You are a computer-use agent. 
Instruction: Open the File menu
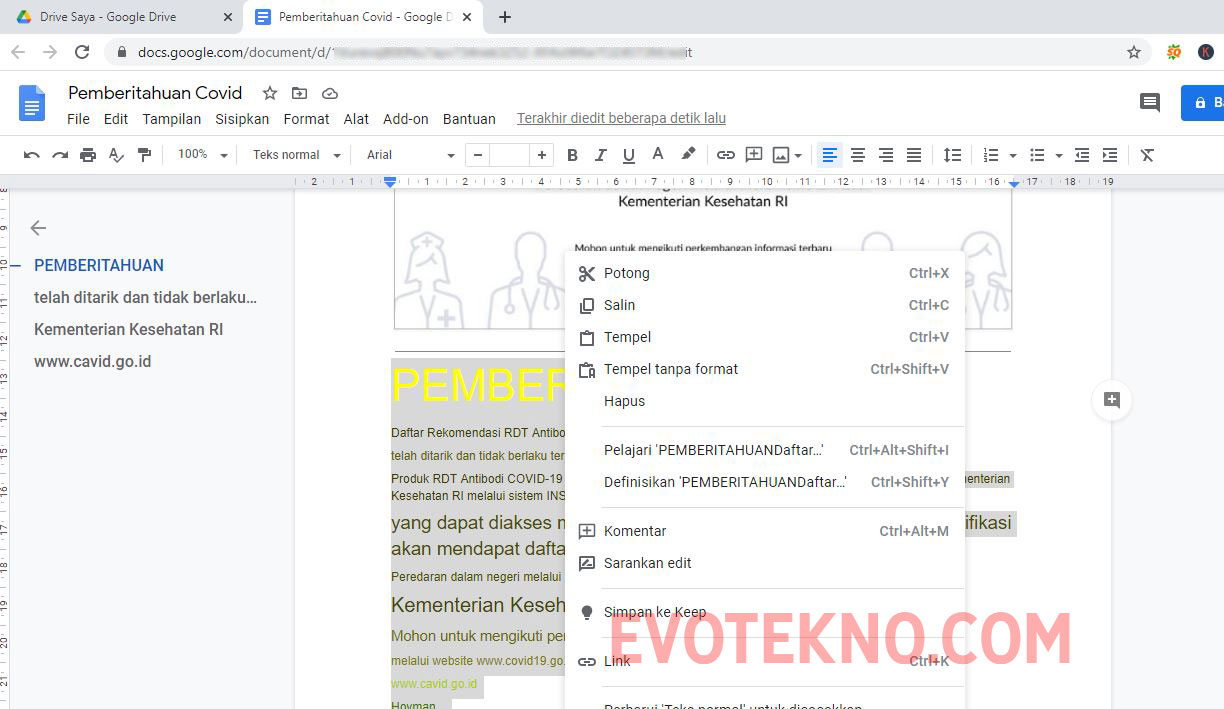pyautogui.click(x=78, y=119)
